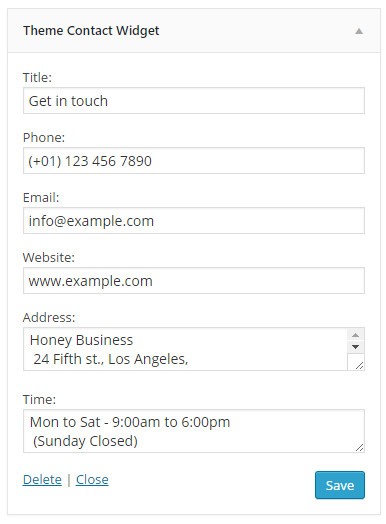386x524 pixels.
Task: Save the contact widget settings
Action: tap(340, 485)
